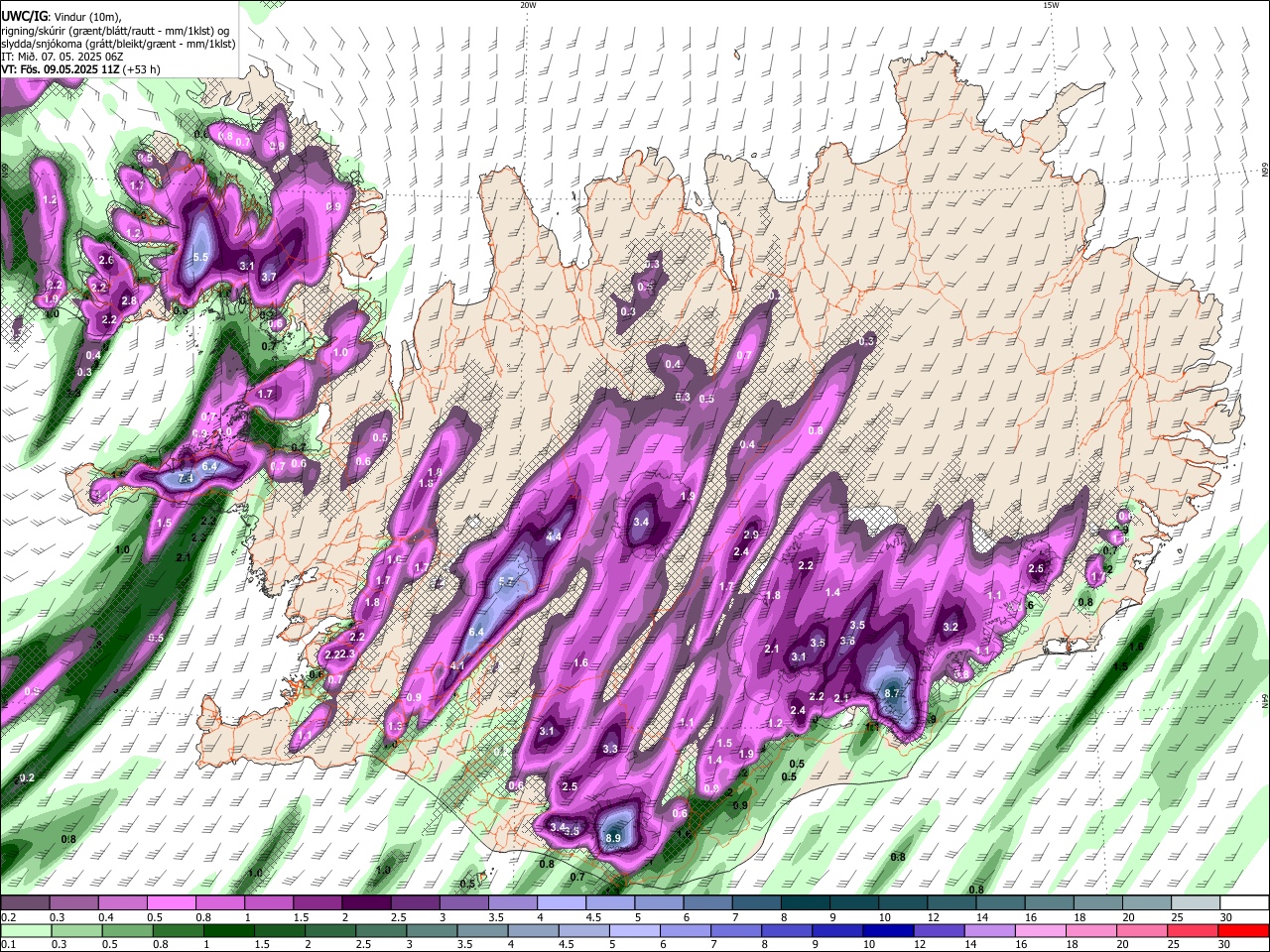The width and height of the screenshot is (1270, 952).
Task: Click the first pale green rain legend swatch
Action: click(x=25, y=931)
